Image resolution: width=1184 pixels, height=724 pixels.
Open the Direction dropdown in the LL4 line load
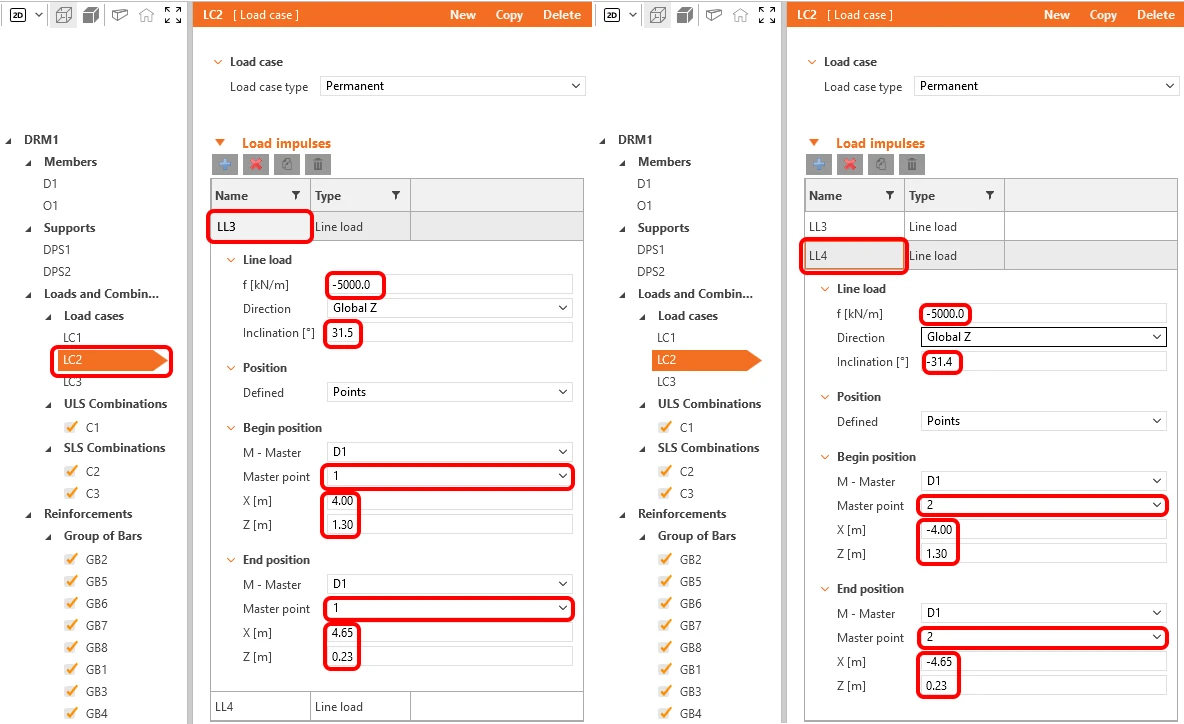coord(1044,337)
